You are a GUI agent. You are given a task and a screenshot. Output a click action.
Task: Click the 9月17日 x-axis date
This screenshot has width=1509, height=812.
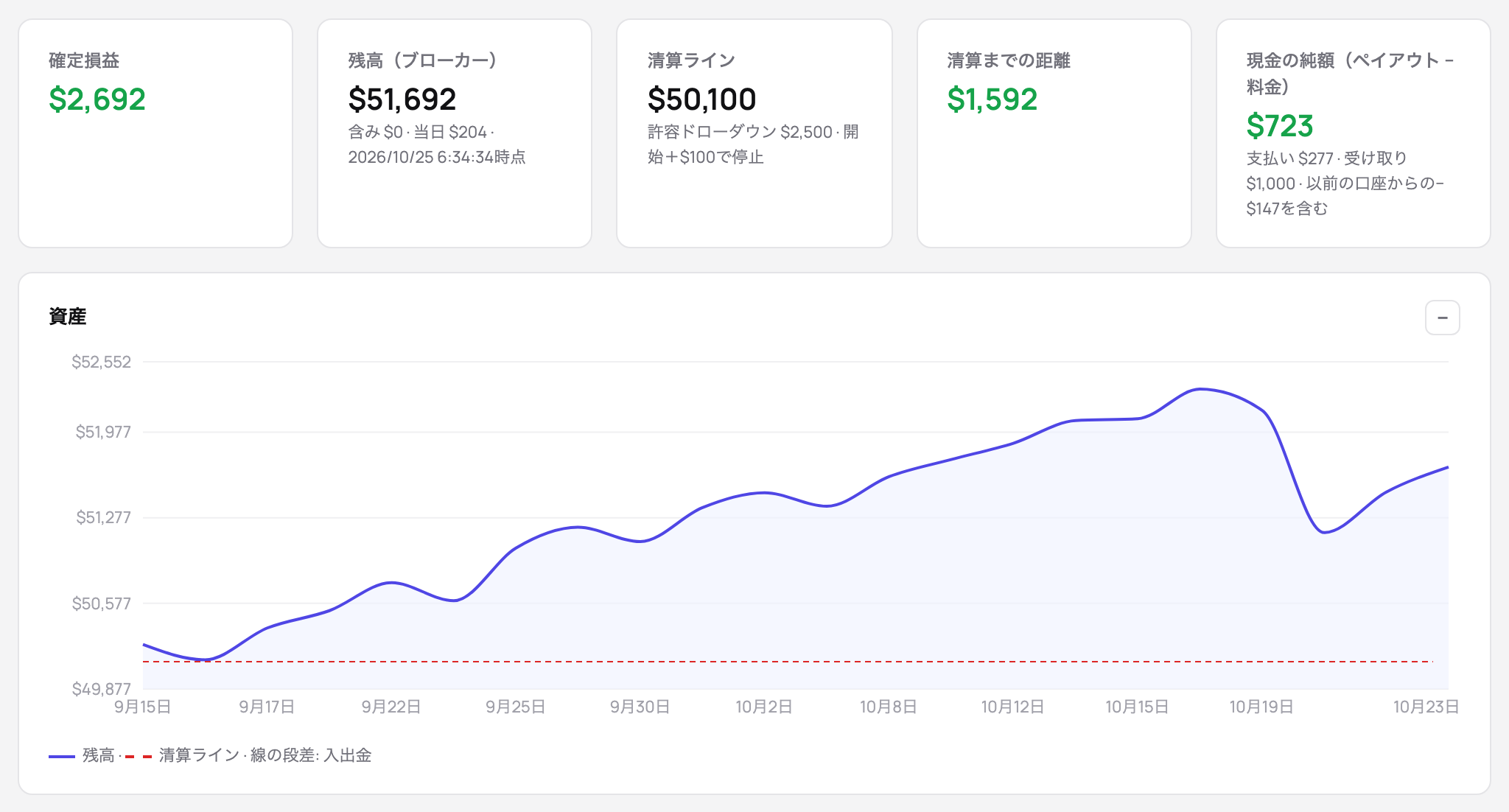pos(267,707)
